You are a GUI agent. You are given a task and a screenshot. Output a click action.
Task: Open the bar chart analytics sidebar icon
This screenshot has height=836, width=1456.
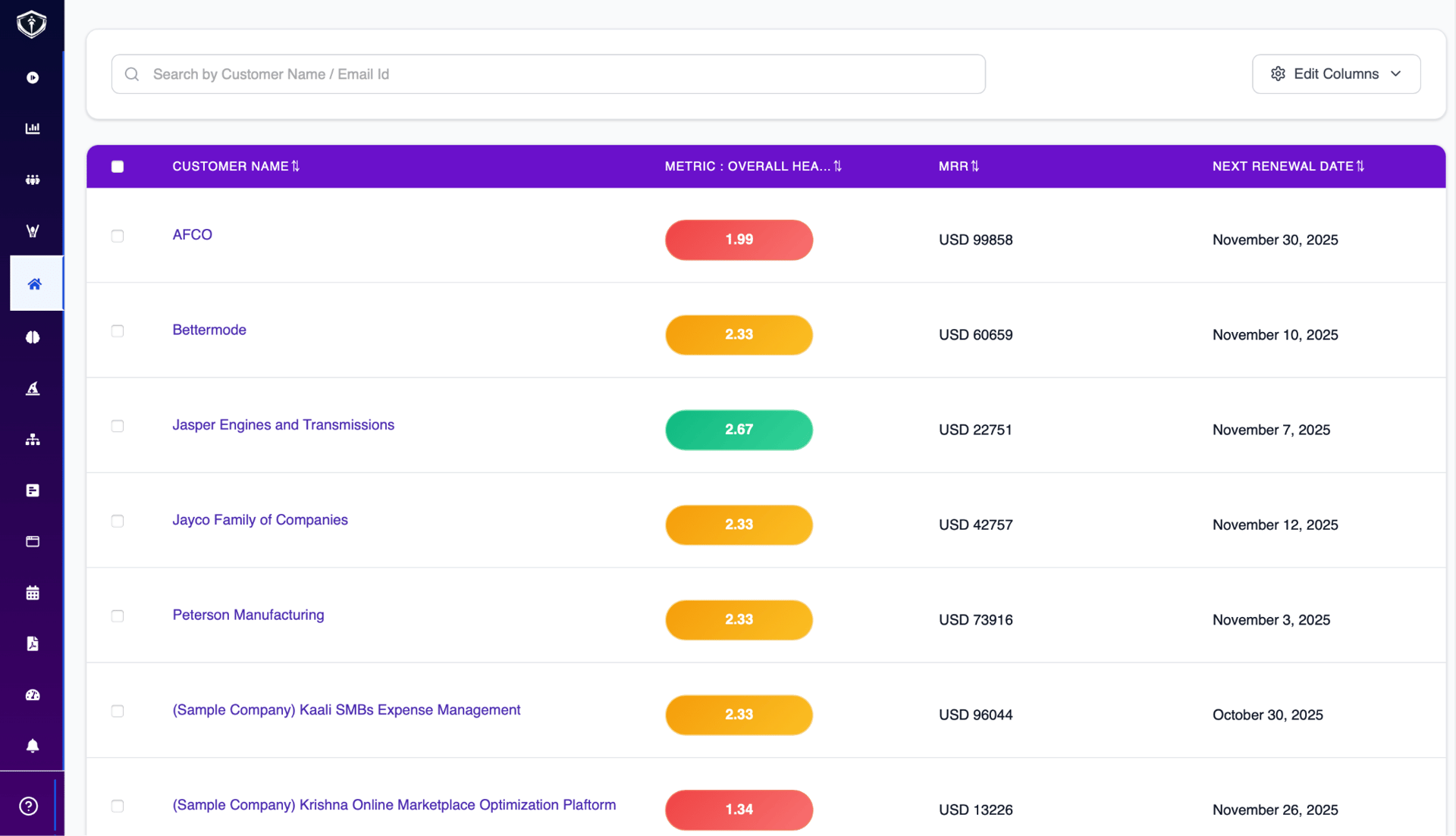33,129
